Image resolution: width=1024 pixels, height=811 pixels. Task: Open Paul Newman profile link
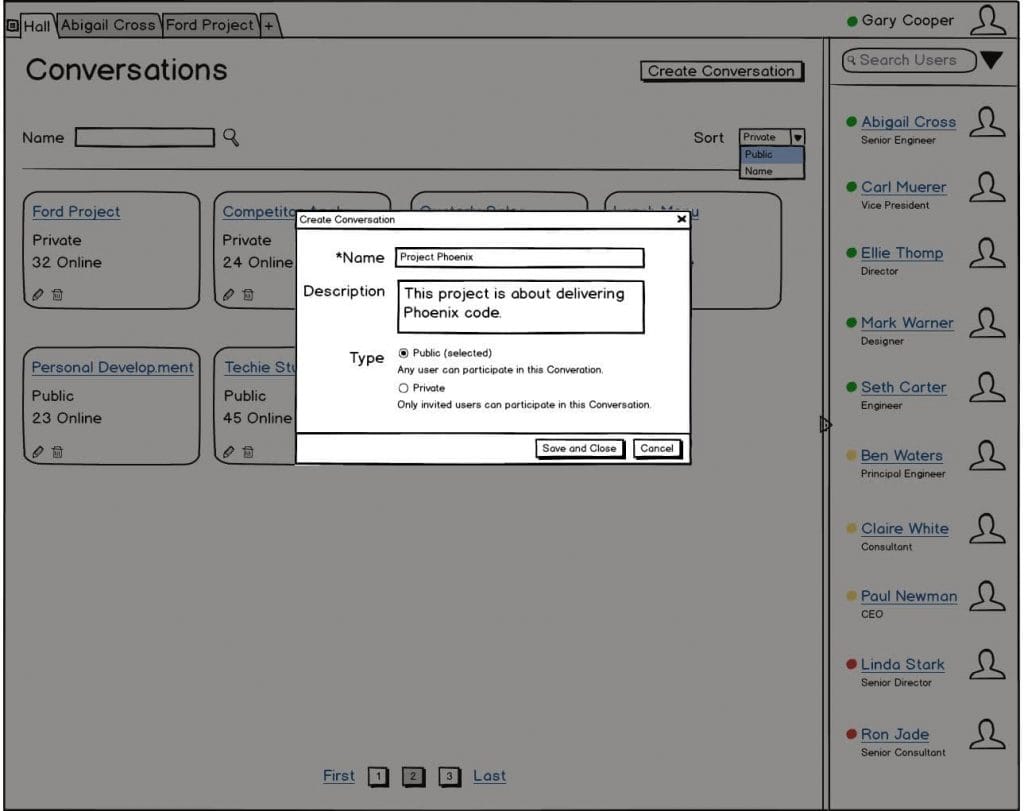point(909,596)
